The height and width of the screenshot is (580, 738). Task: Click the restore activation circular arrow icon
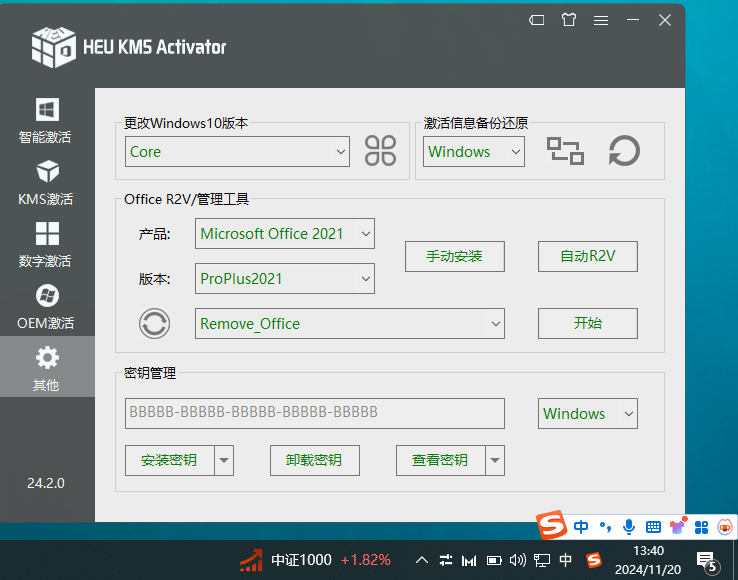pos(624,151)
